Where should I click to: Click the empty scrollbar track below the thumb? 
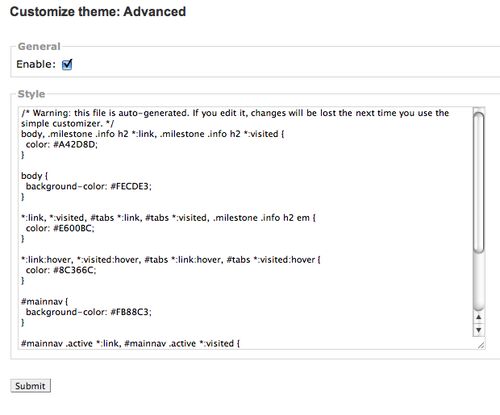click(479, 282)
